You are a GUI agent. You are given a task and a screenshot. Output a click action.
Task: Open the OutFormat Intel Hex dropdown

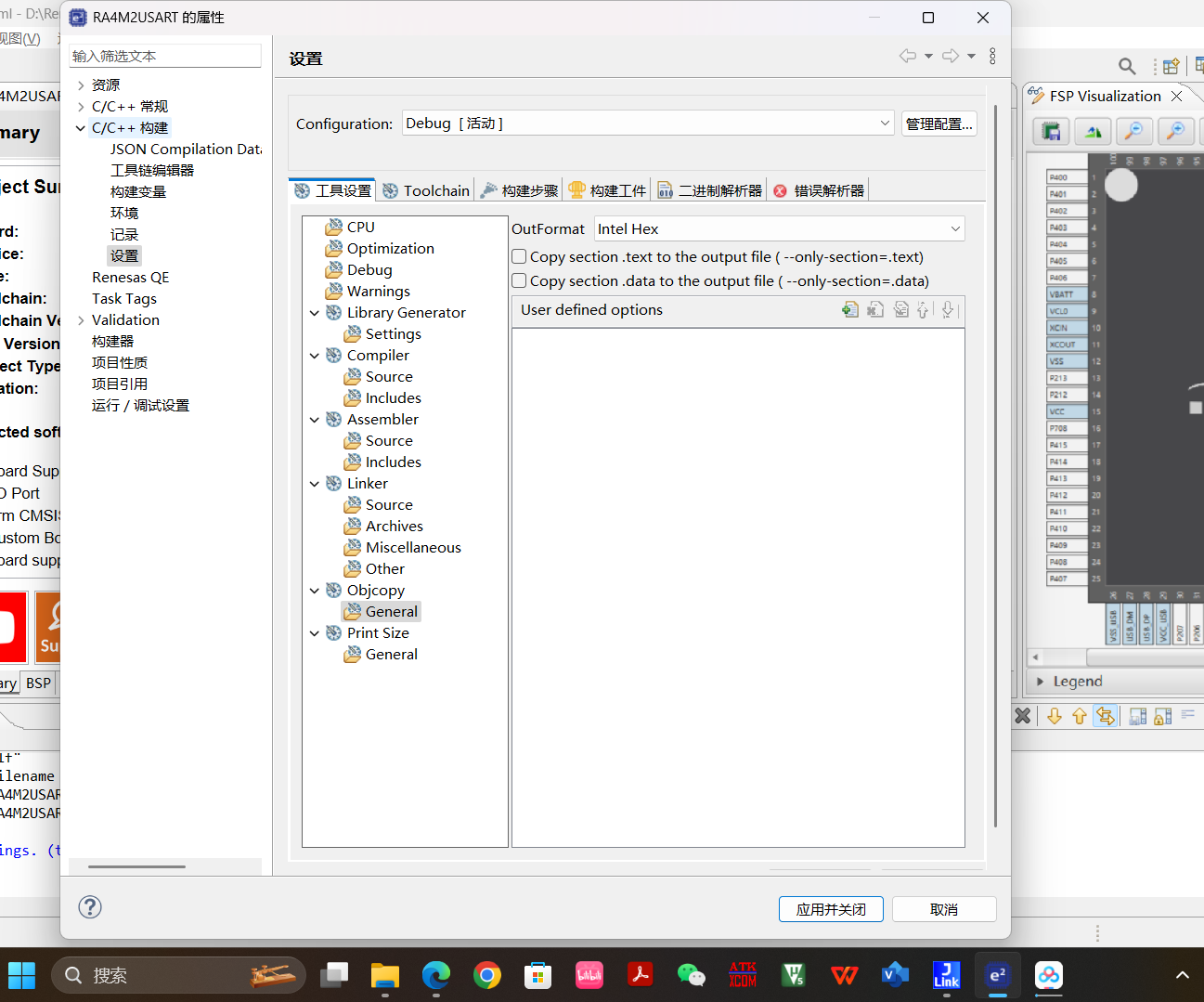[779, 228]
